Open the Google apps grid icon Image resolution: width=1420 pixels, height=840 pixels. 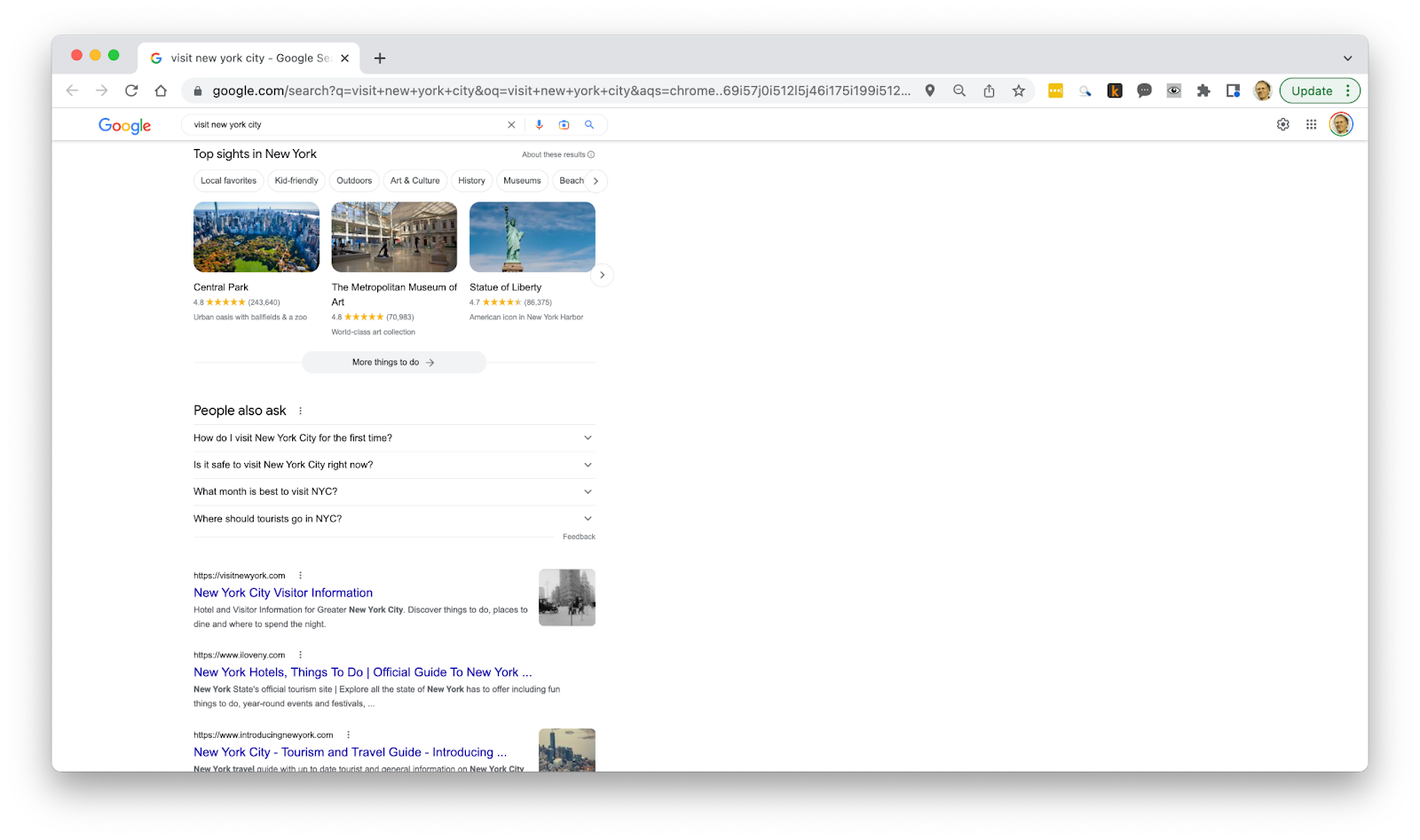1311,125
